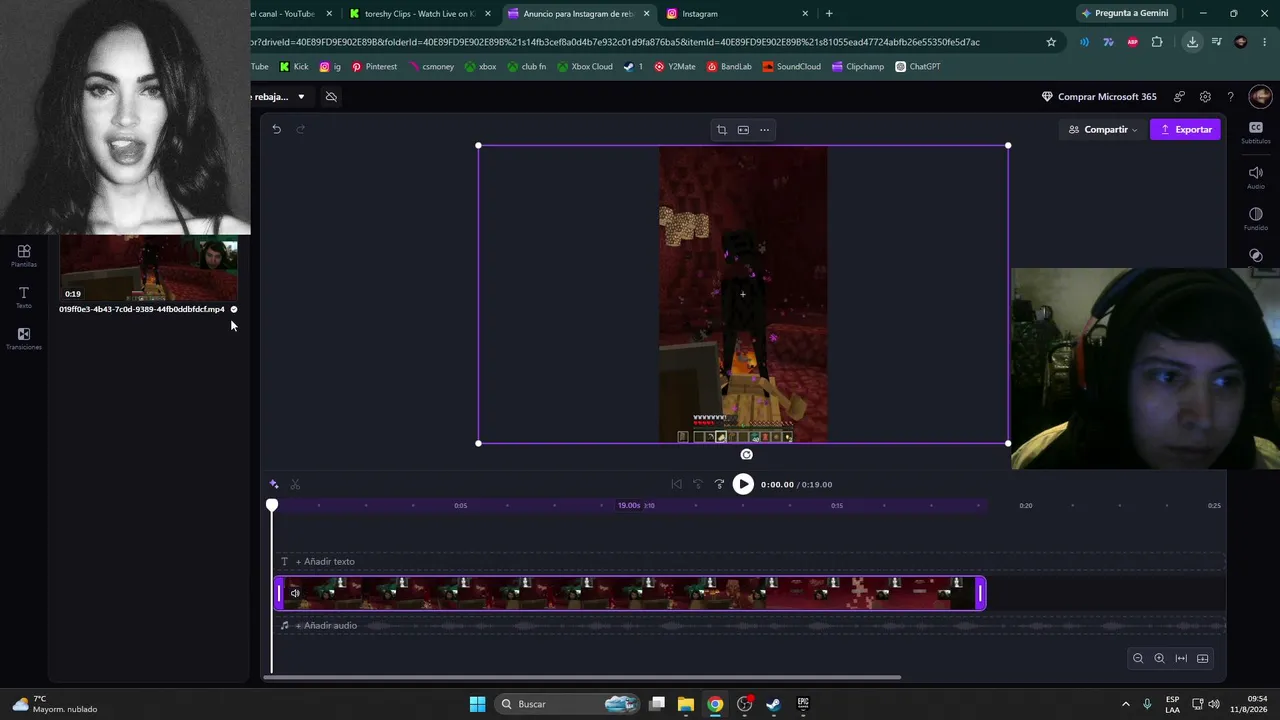Open the Clipchamp settings gear
Image resolution: width=1280 pixels, height=720 pixels.
(x=1205, y=97)
